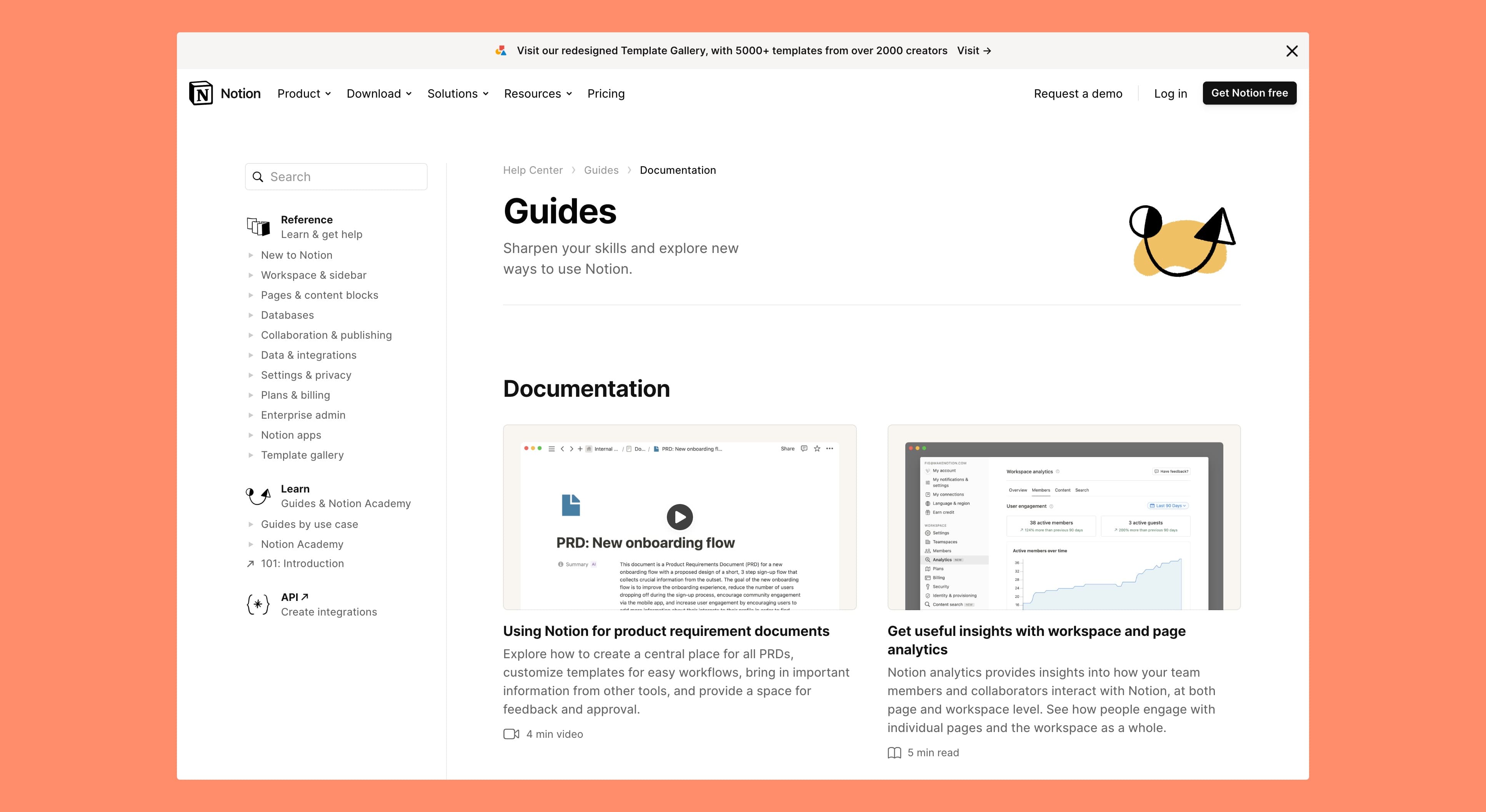
Task: Play the PRD onboarding flow video
Action: tap(680, 517)
